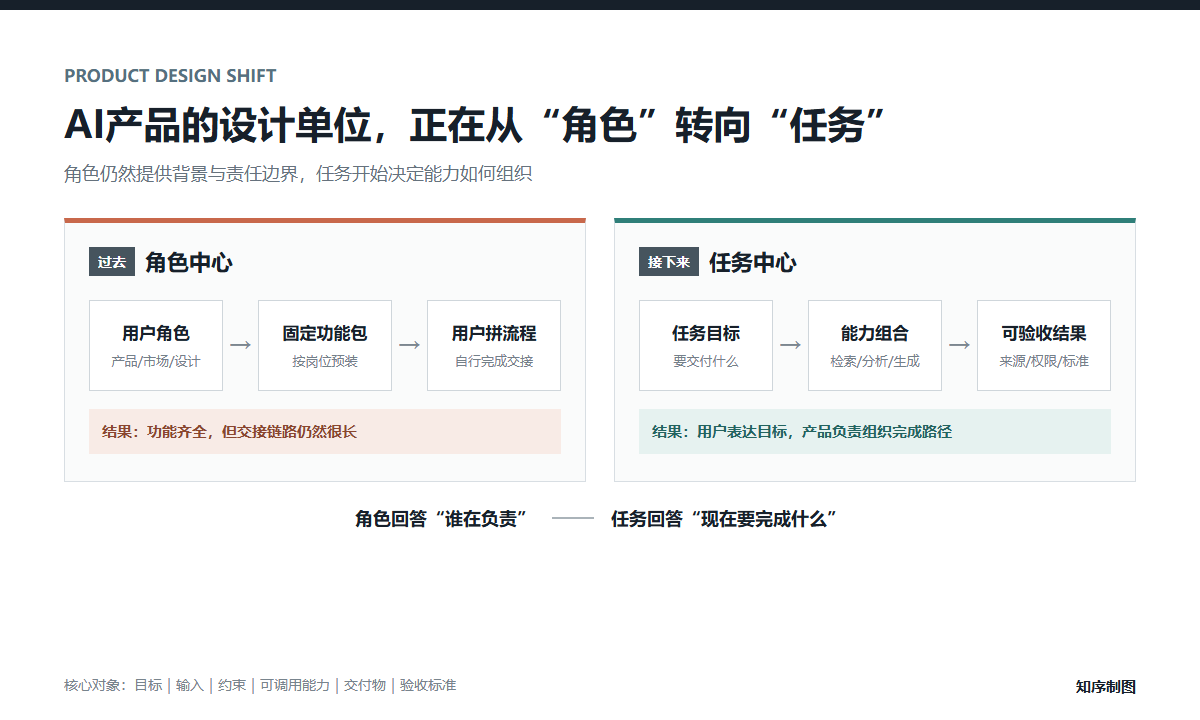1200x720 pixels.
Task: Click the result box 功能齐全，但交接链路仍然很长
Action: [325, 432]
